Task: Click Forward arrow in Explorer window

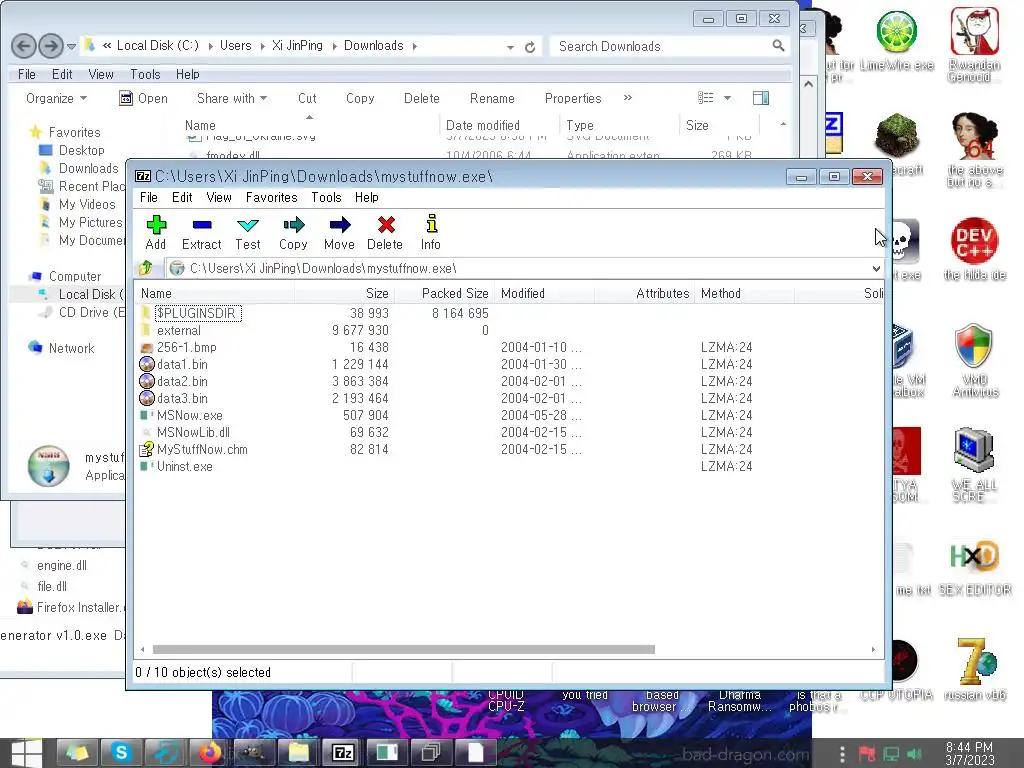Action: tap(50, 46)
